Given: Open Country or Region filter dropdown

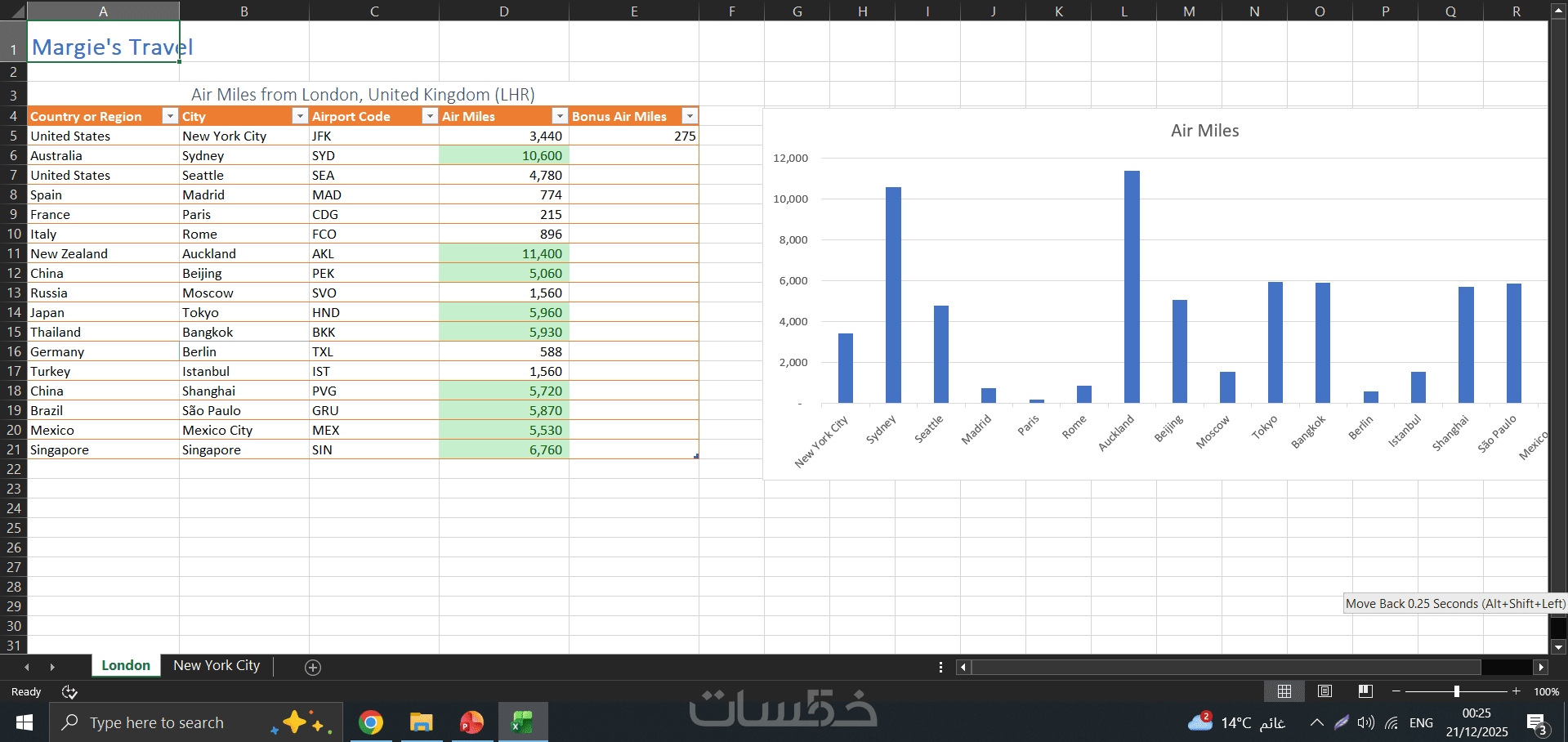Looking at the screenshot, I should tap(169, 116).
